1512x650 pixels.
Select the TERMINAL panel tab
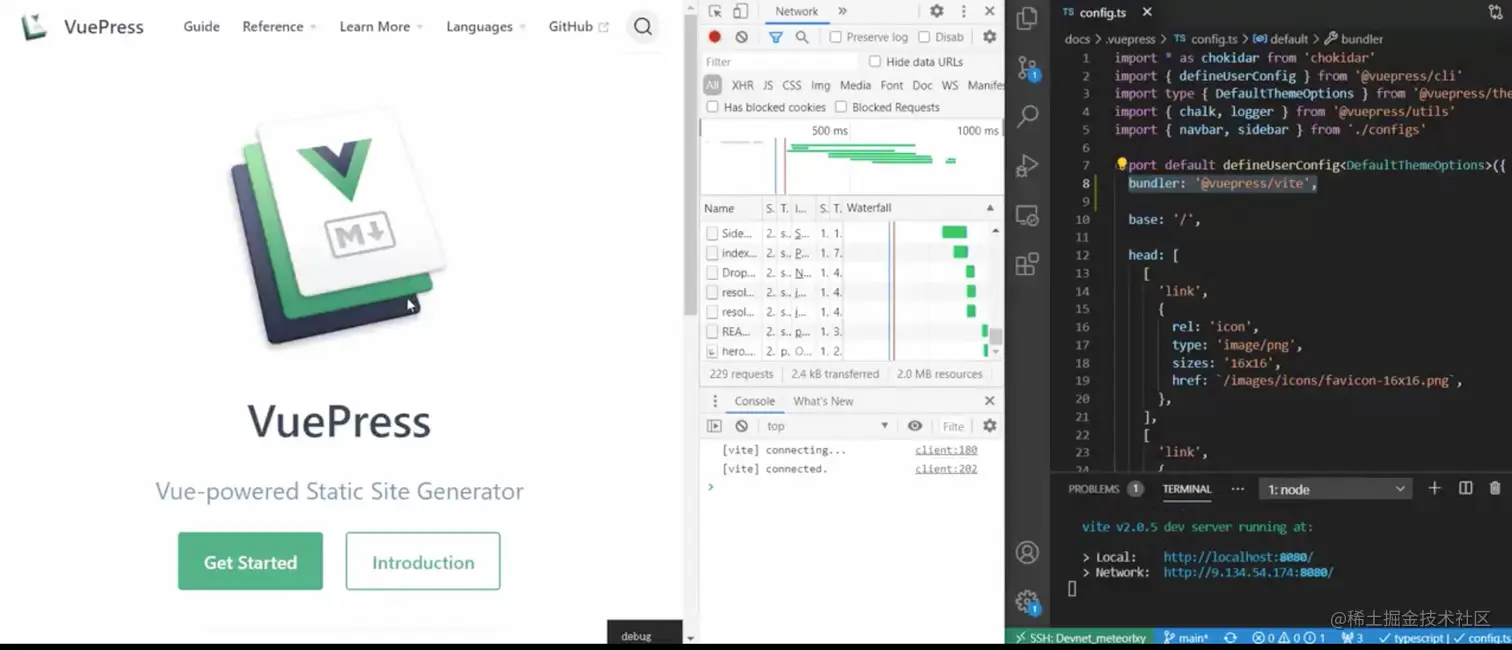(1187, 489)
